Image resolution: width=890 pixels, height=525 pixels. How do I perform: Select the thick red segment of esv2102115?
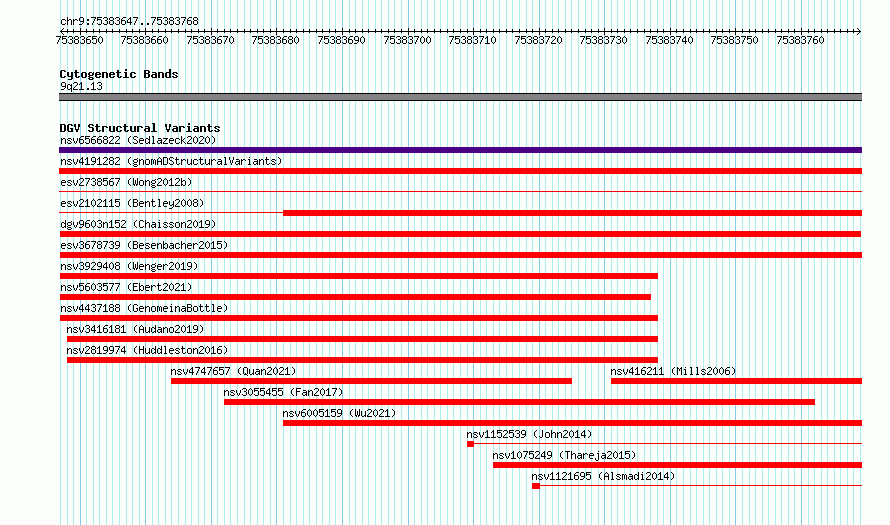click(573, 213)
